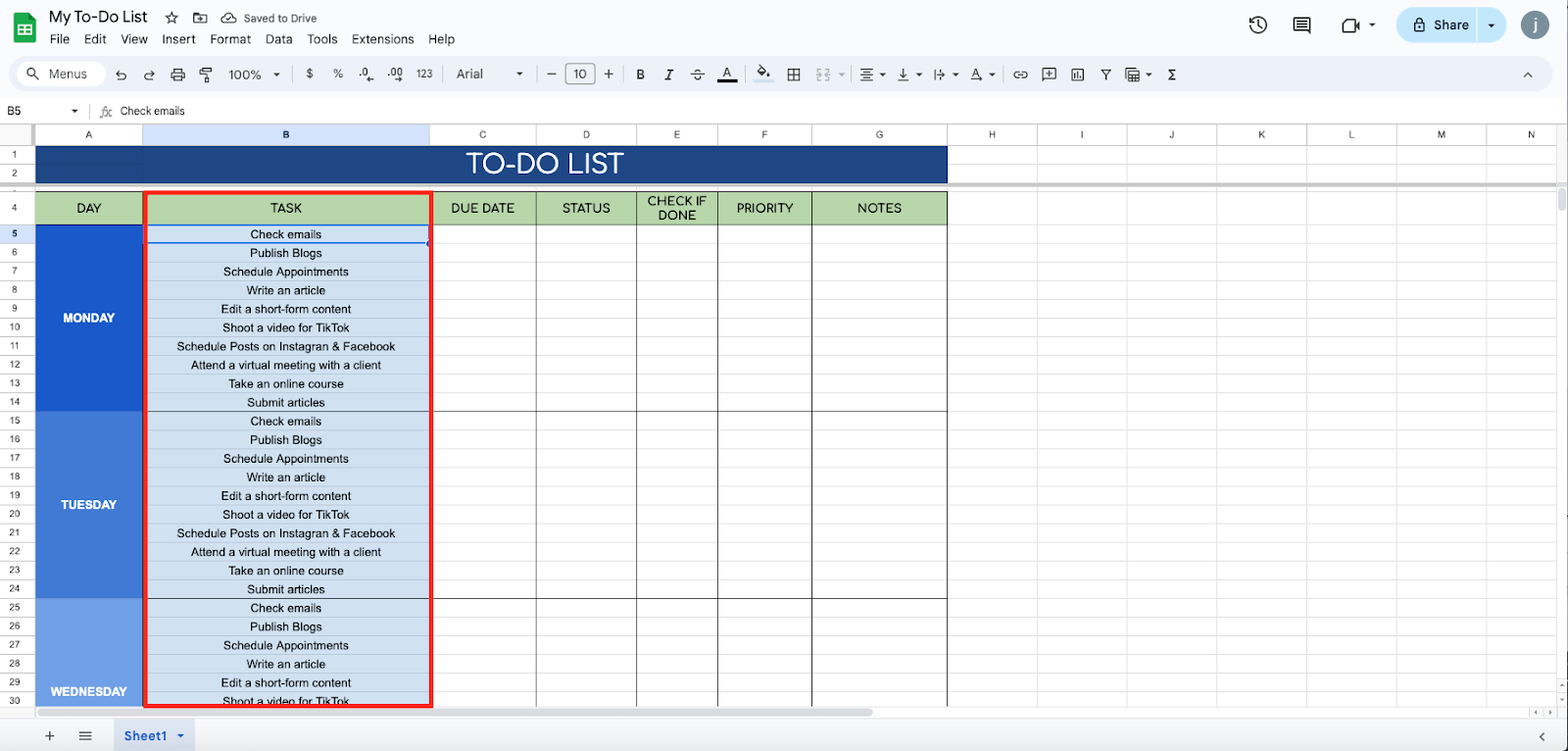Open the Functions sigma icon
Image resolution: width=1568 pixels, height=751 pixels.
click(1171, 75)
